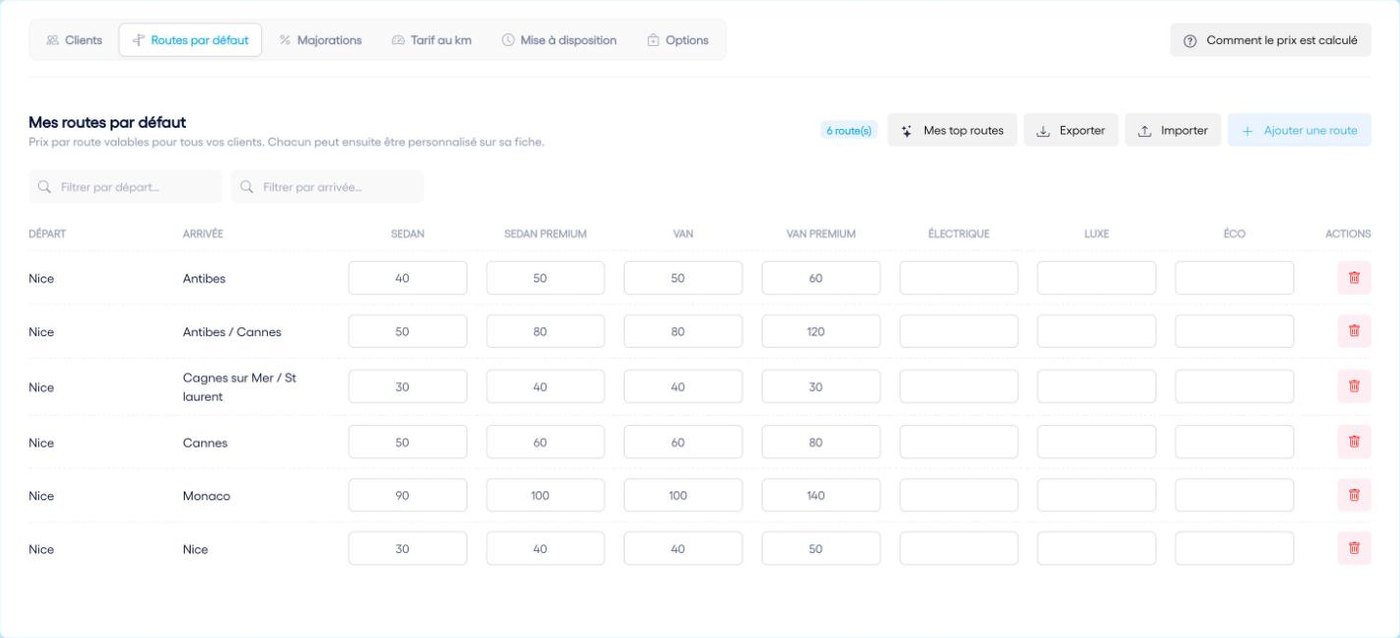Click the Exporter button
The width and height of the screenshot is (1400, 638).
click(x=1070, y=130)
